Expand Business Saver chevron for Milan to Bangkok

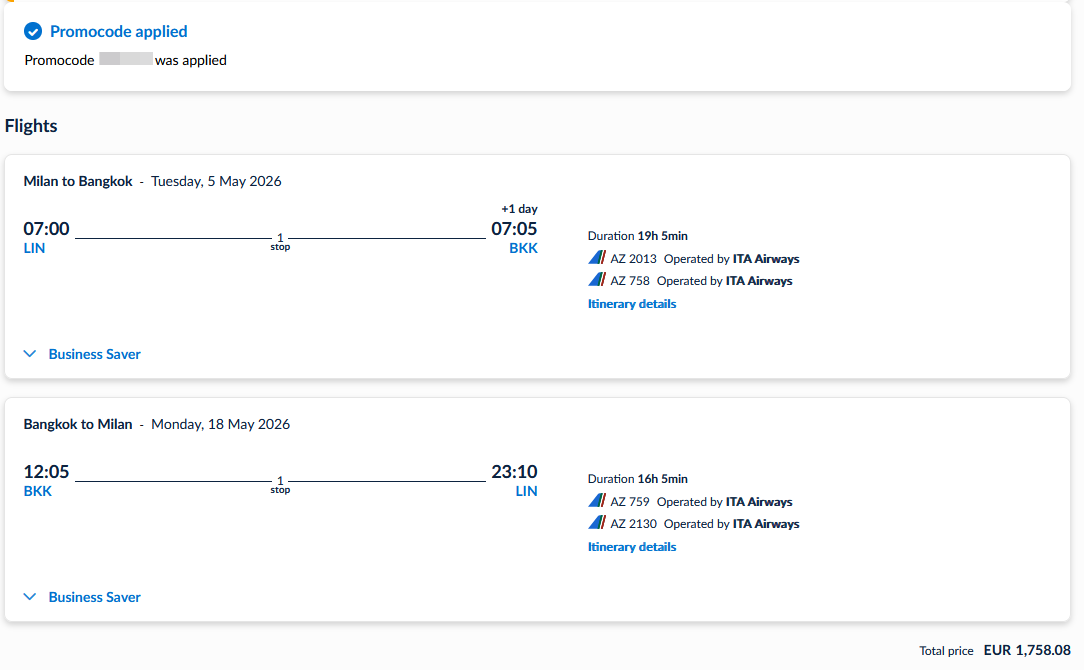[30, 354]
